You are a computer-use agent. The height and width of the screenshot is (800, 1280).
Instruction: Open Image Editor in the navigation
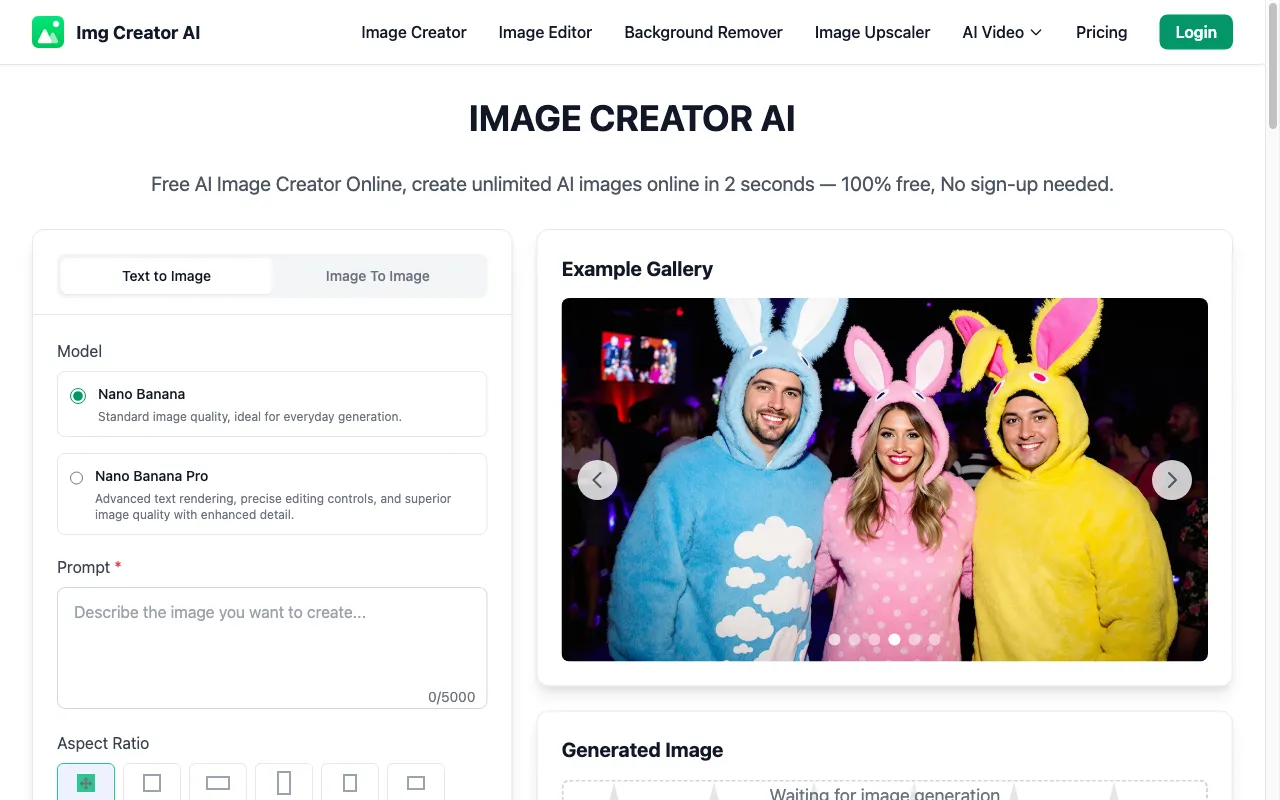(545, 32)
